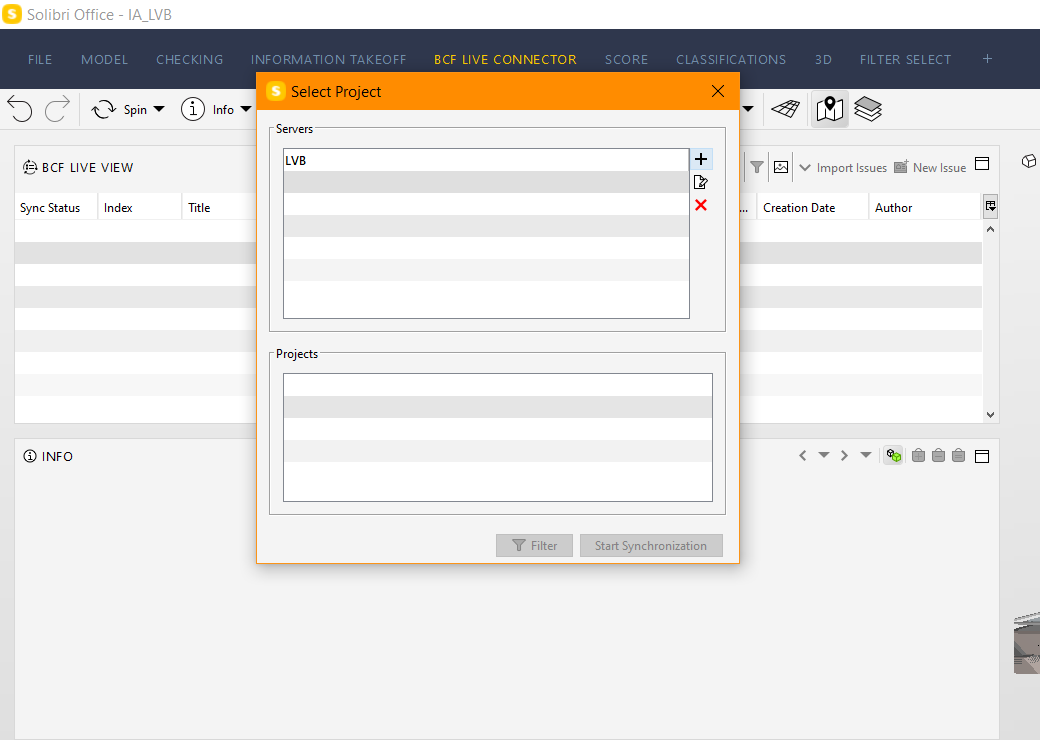
Task: Delete server with red X icon
Action: [x=700, y=205]
